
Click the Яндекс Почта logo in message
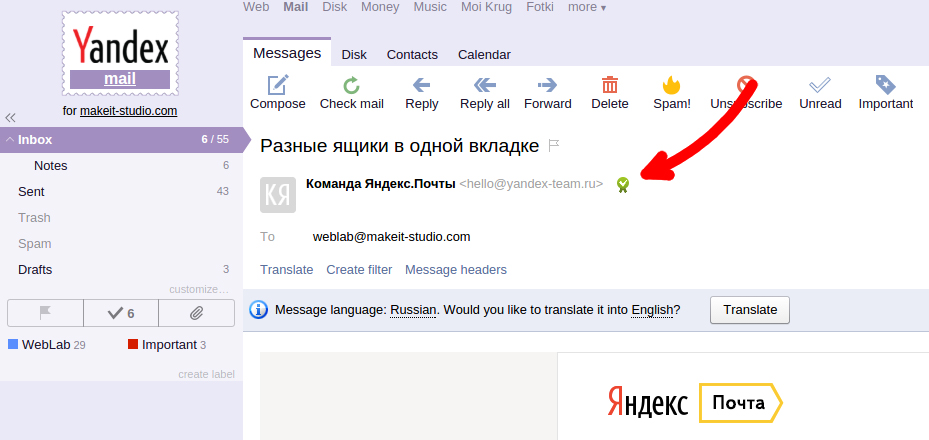(x=695, y=403)
